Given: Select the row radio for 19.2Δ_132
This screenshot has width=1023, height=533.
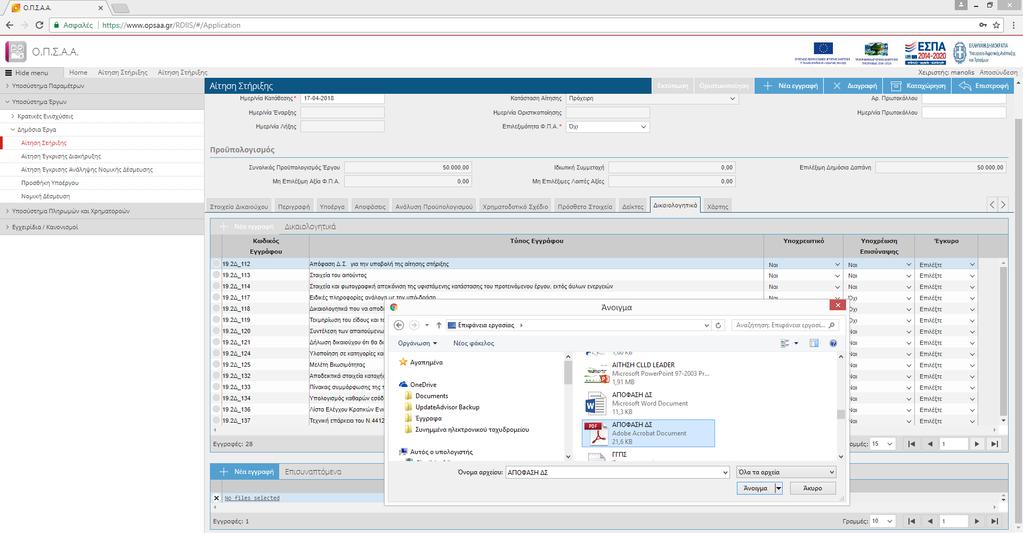Looking at the screenshot, I should tap(216, 376).
